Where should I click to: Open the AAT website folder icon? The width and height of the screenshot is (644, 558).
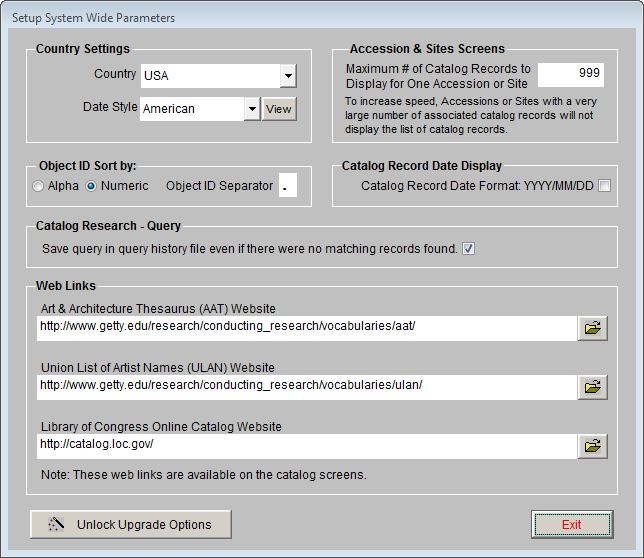pos(592,328)
